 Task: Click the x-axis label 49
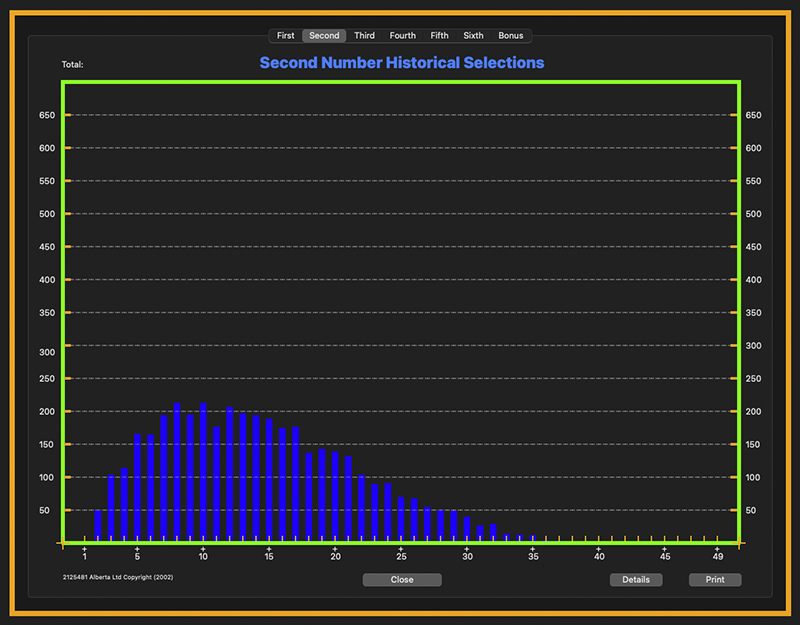pos(718,557)
